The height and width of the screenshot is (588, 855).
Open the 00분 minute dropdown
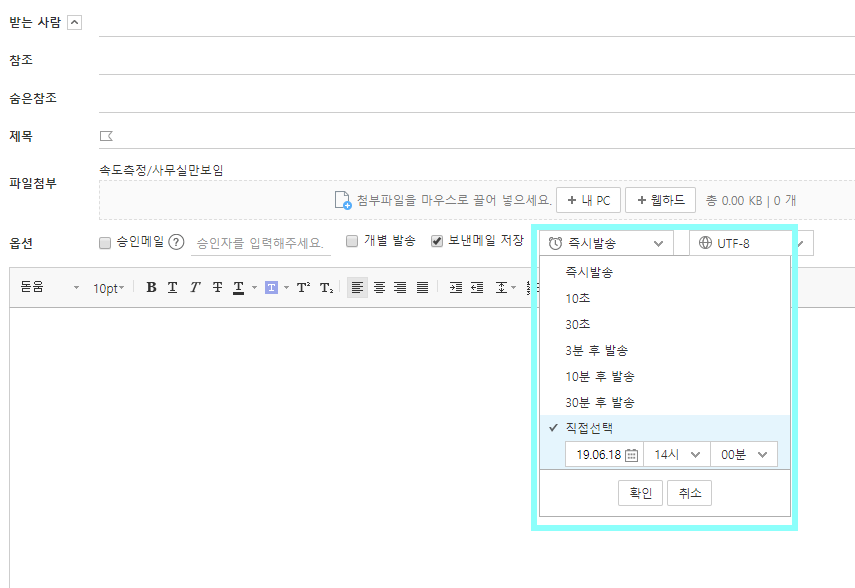744,455
